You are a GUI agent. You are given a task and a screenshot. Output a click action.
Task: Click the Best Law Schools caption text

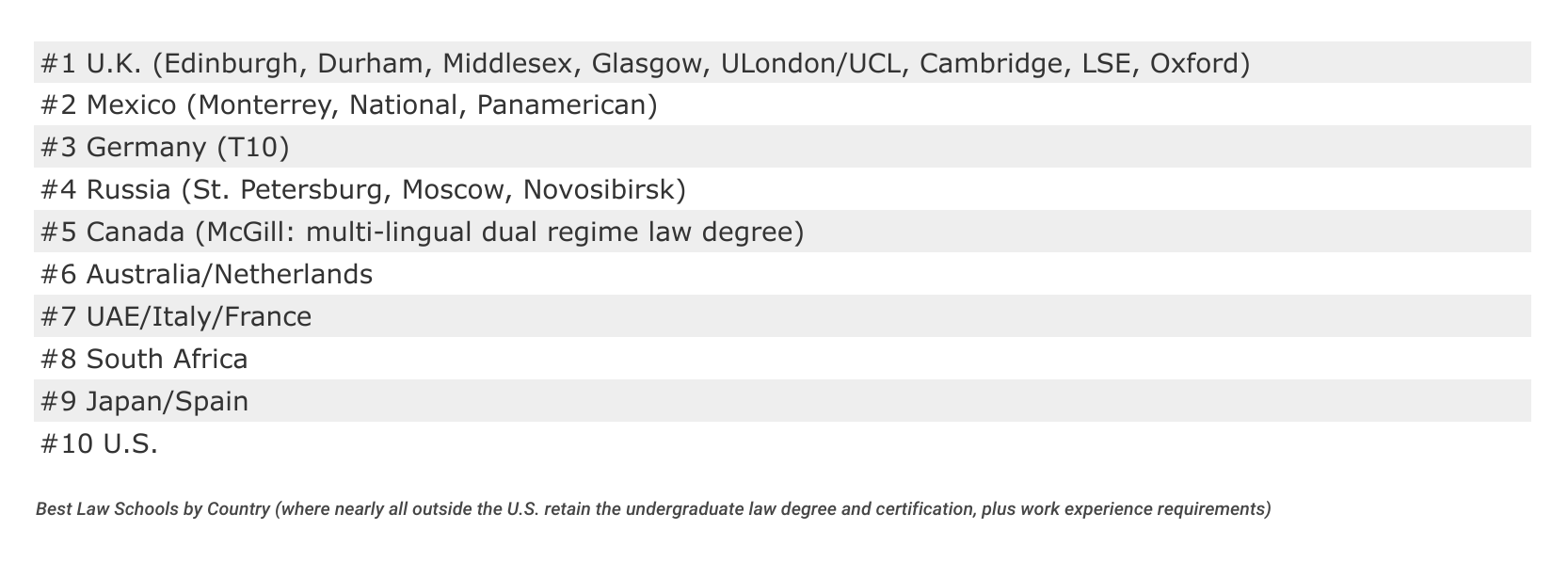[x=653, y=509]
